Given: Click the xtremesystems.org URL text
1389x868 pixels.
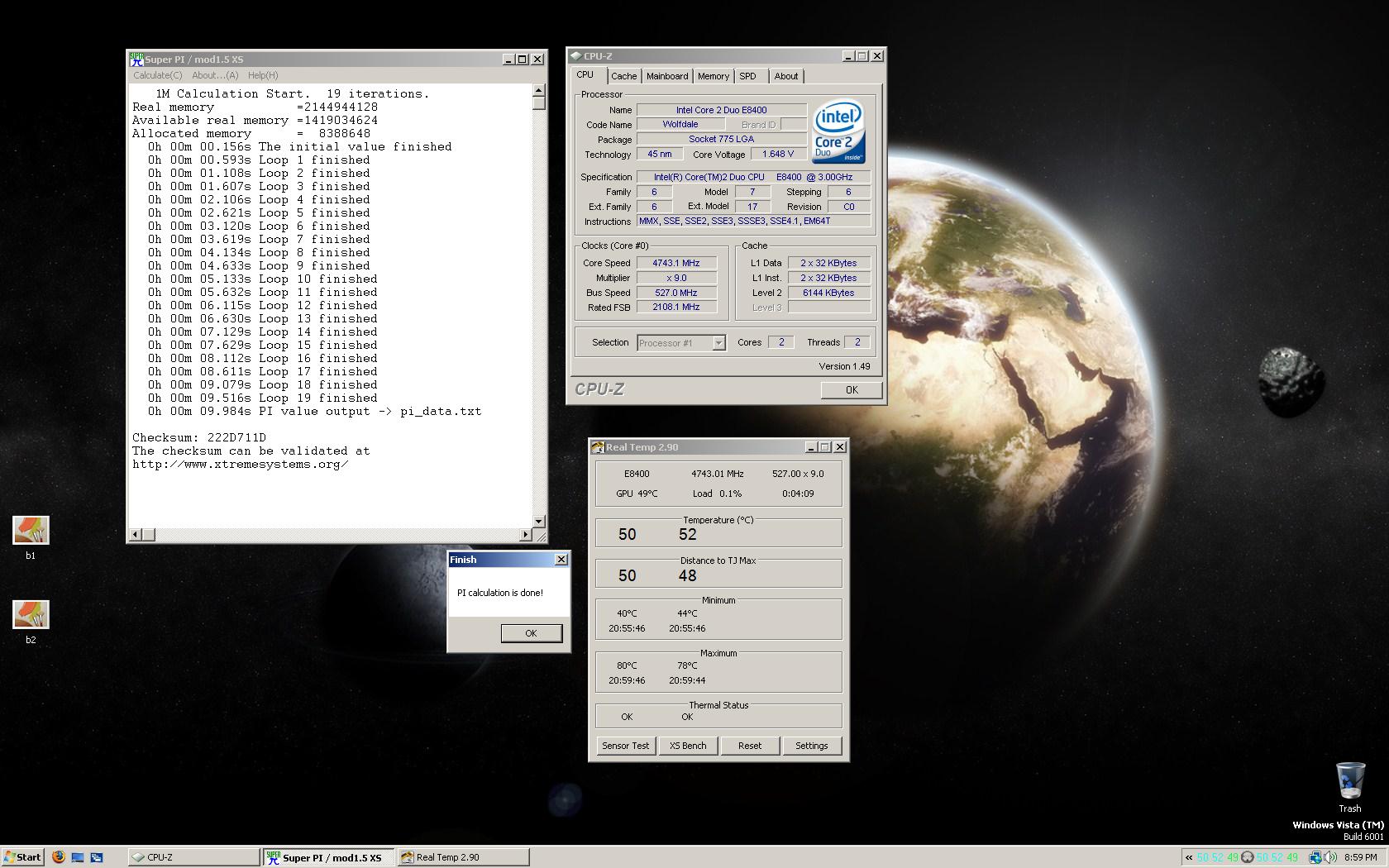Looking at the screenshot, I should (241, 464).
